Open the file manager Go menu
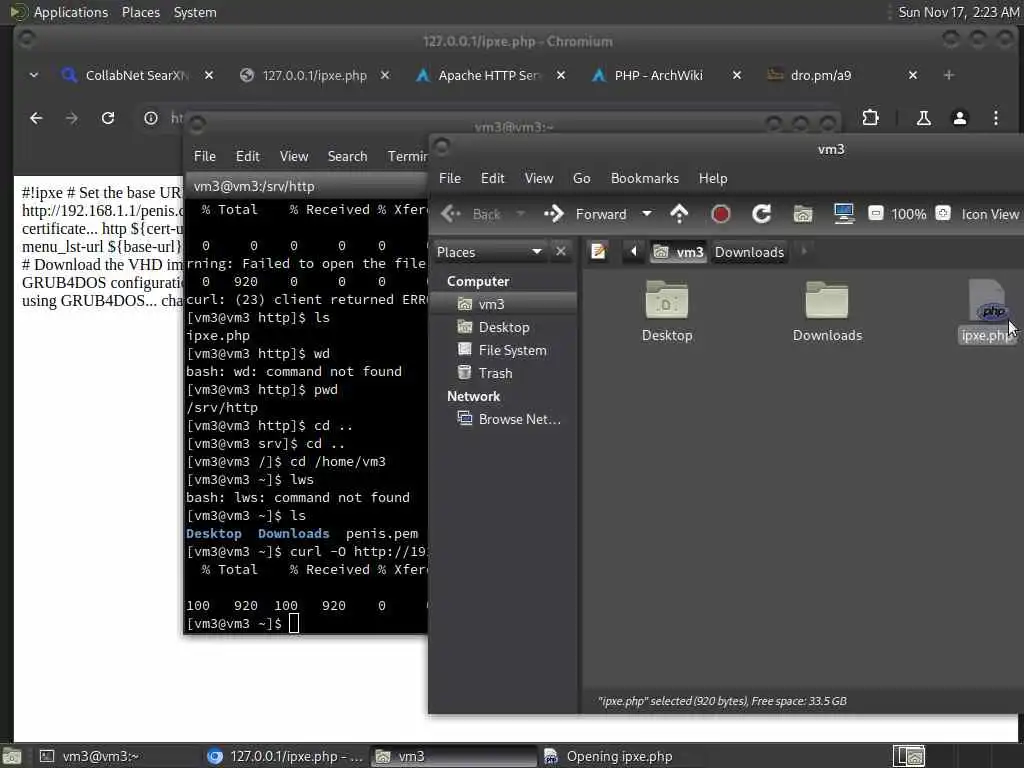The width and height of the screenshot is (1024, 768). coord(581,178)
